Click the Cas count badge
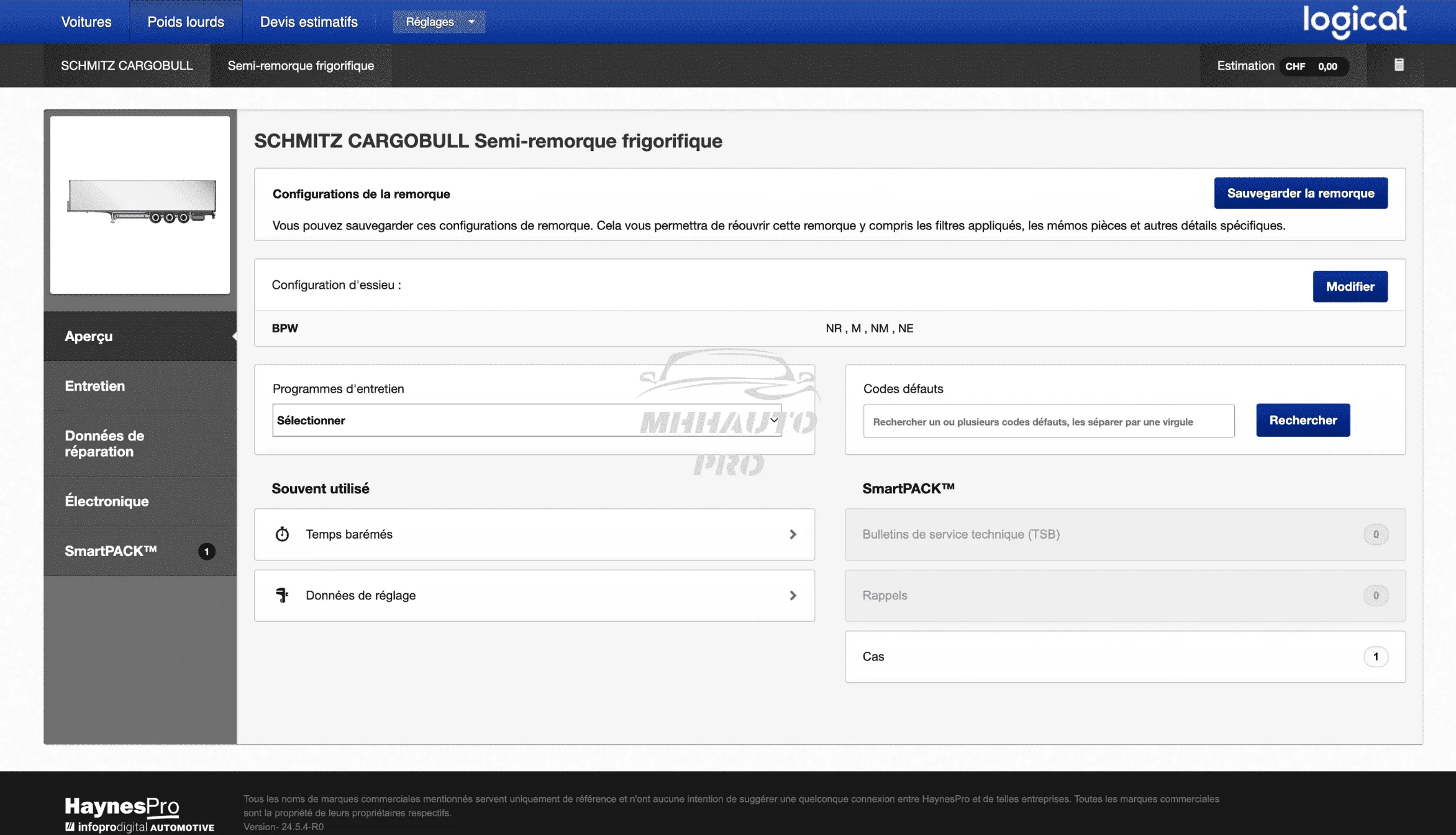Image resolution: width=1456 pixels, height=835 pixels. tap(1375, 657)
